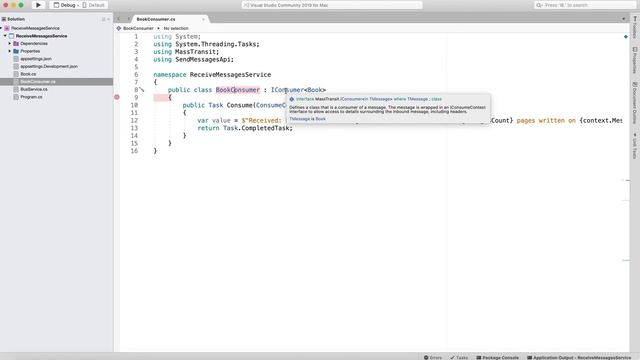Image resolution: width=640 pixels, height=360 pixels.
Task: Click the Solution pad header icon
Action: click(4, 19)
